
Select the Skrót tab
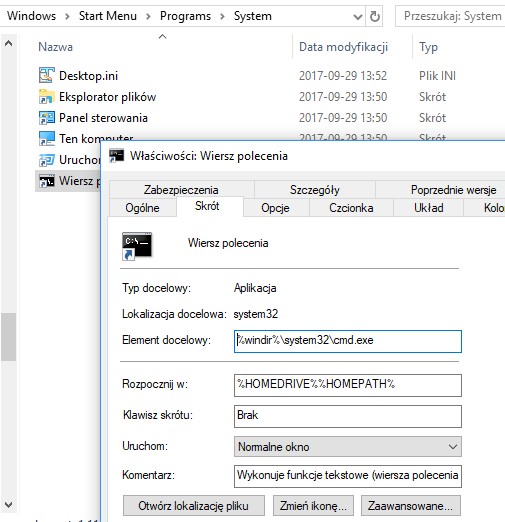[x=207, y=206]
